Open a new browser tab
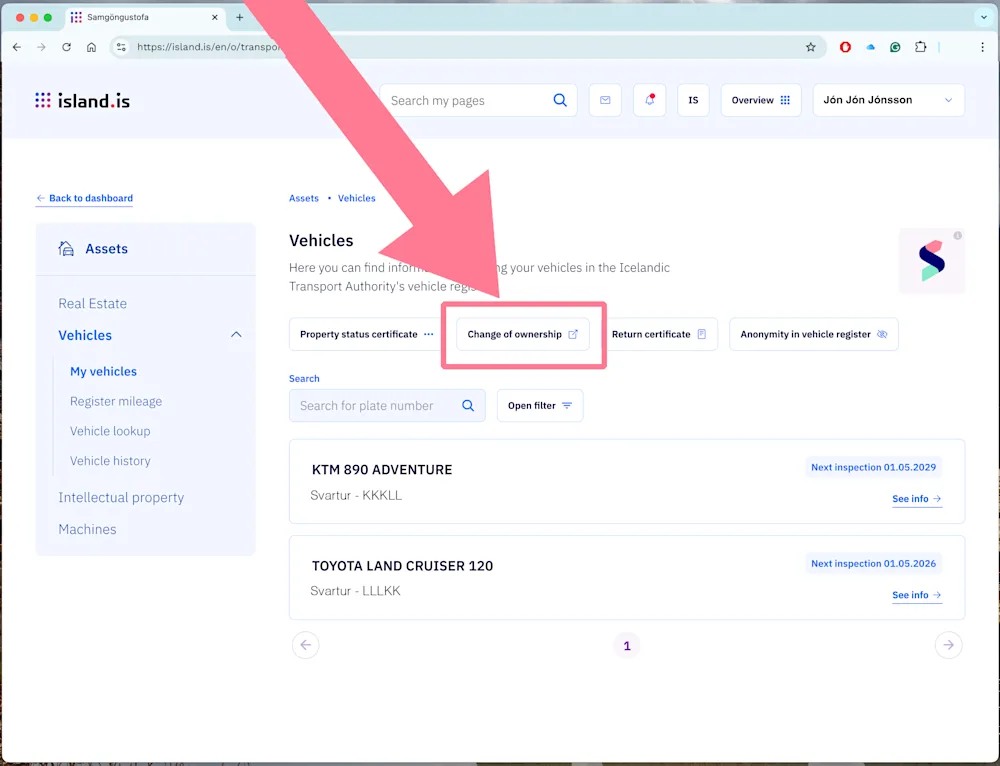 [x=240, y=17]
